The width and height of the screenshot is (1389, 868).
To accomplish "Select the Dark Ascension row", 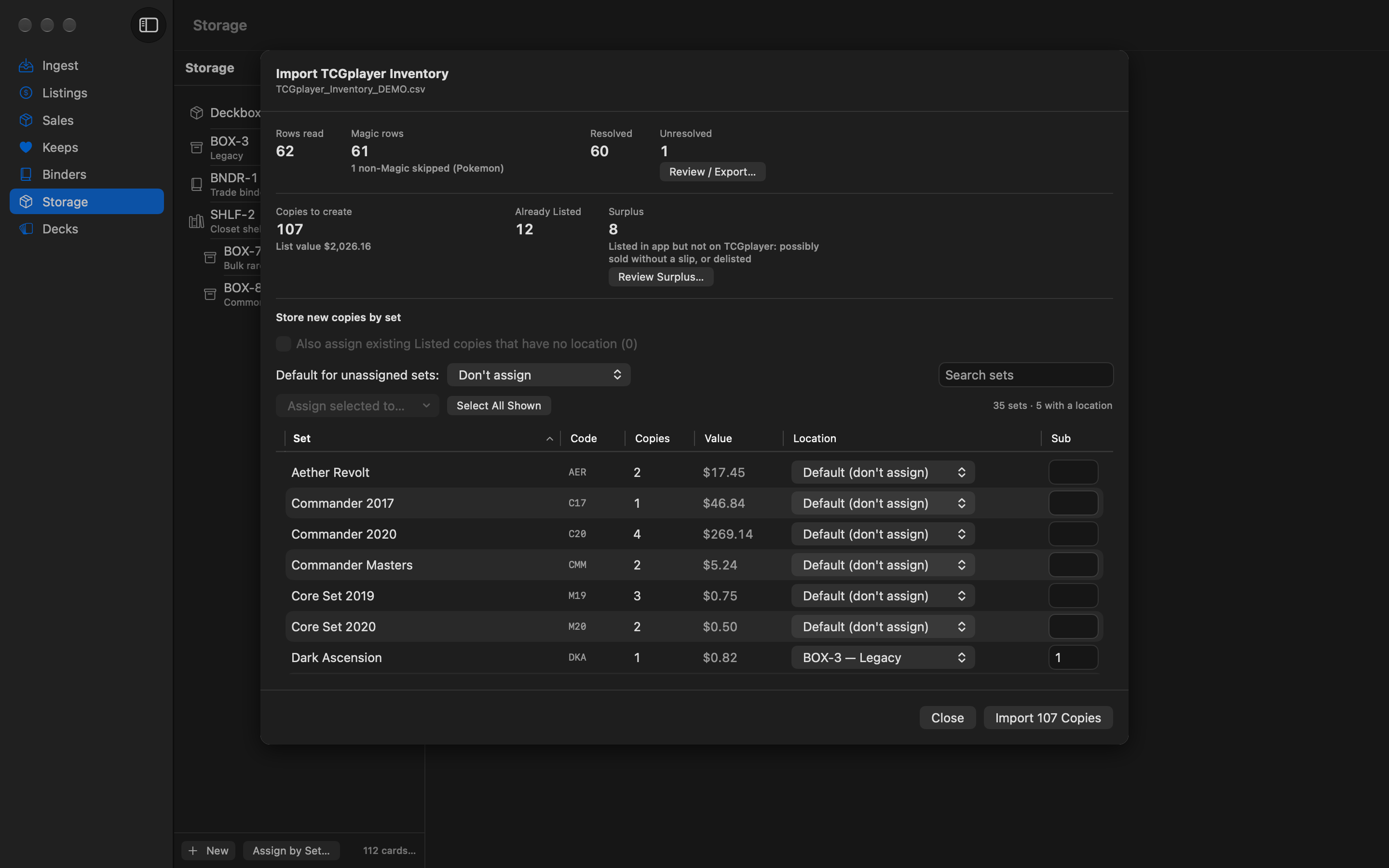I will [x=694, y=657].
